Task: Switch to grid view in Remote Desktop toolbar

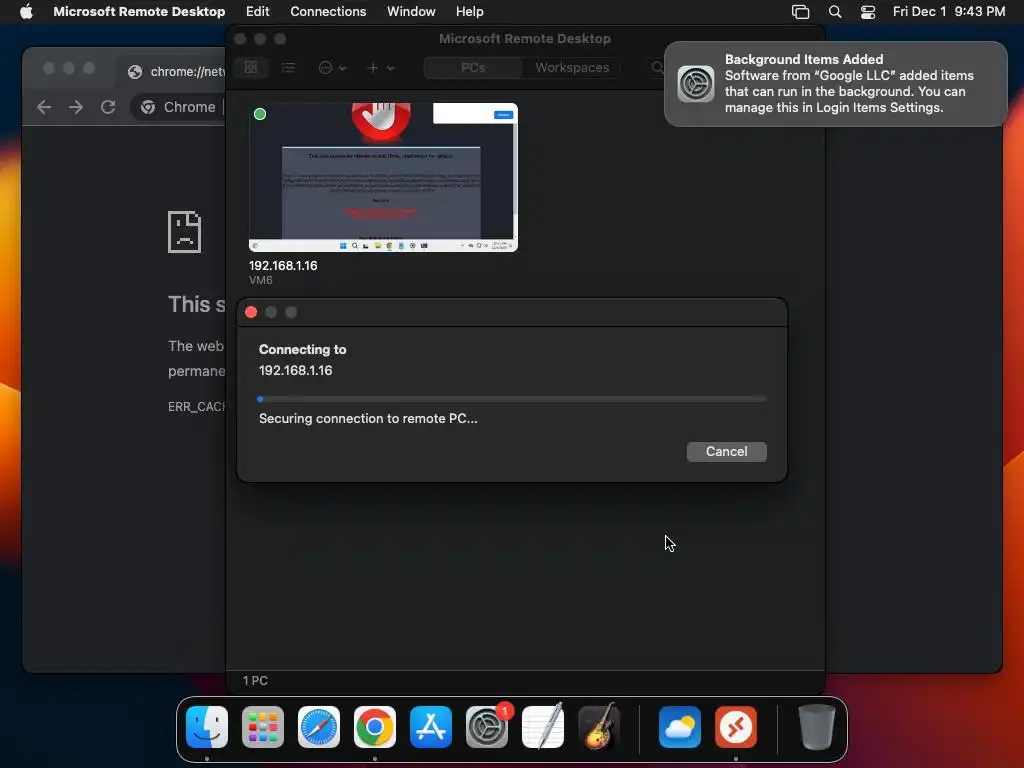Action: (251, 67)
